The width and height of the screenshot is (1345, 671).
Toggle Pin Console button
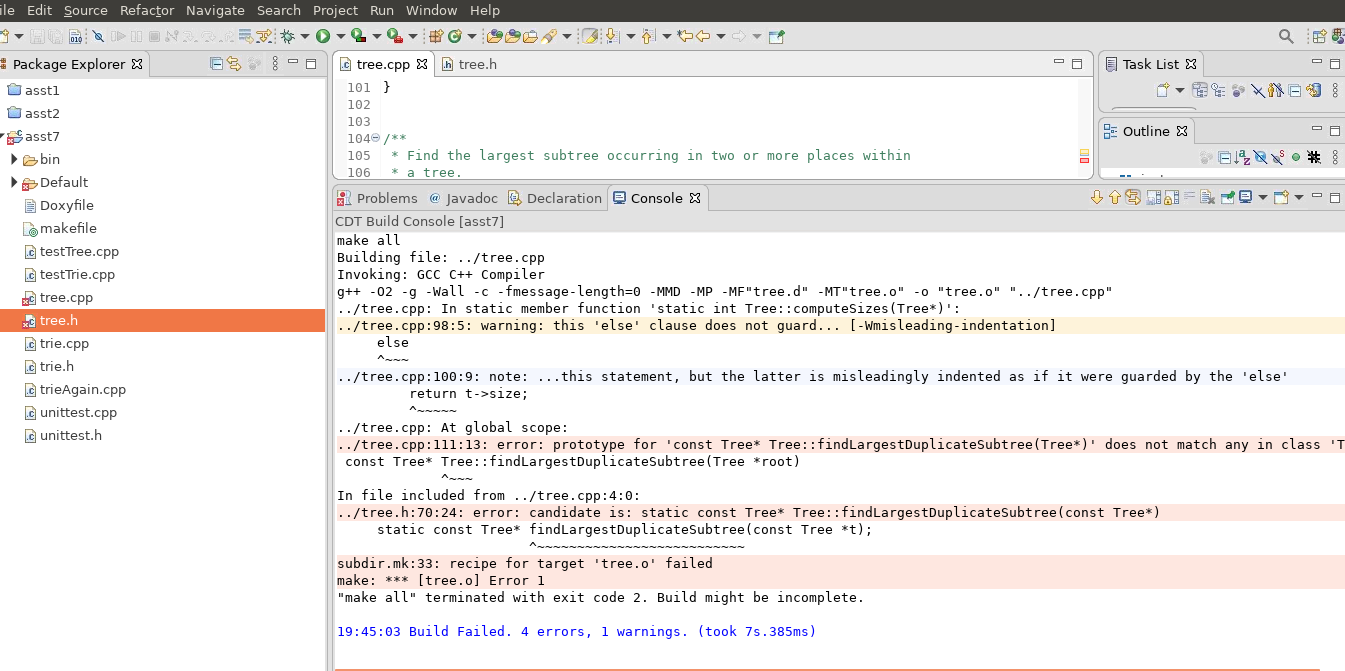coord(1227,197)
